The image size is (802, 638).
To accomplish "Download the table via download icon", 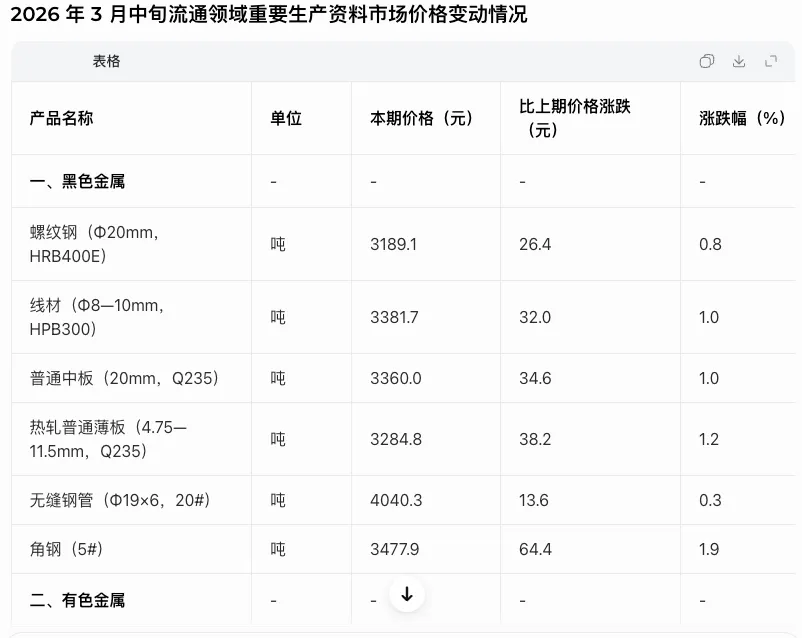I will point(739,61).
